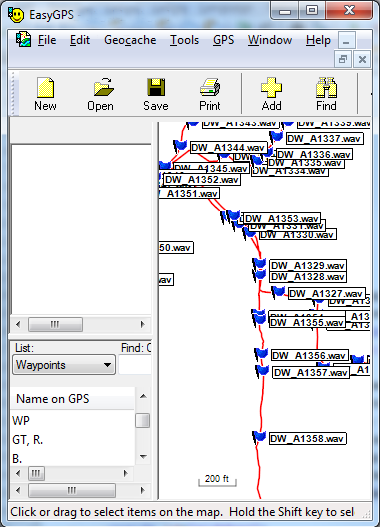Viewport: 380px width, 527px height.
Task: Open the Tools menu
Action: pos(184,40)
